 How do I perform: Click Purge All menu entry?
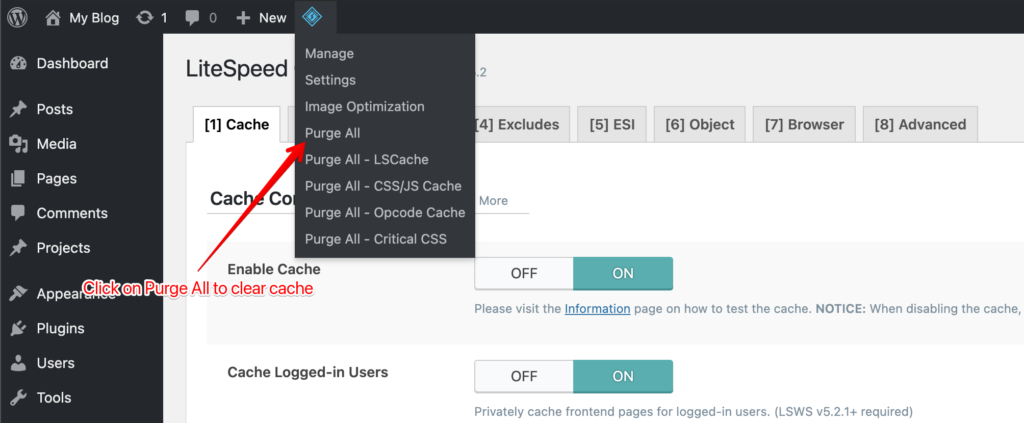pyautogui.click(x=332, y=133)
